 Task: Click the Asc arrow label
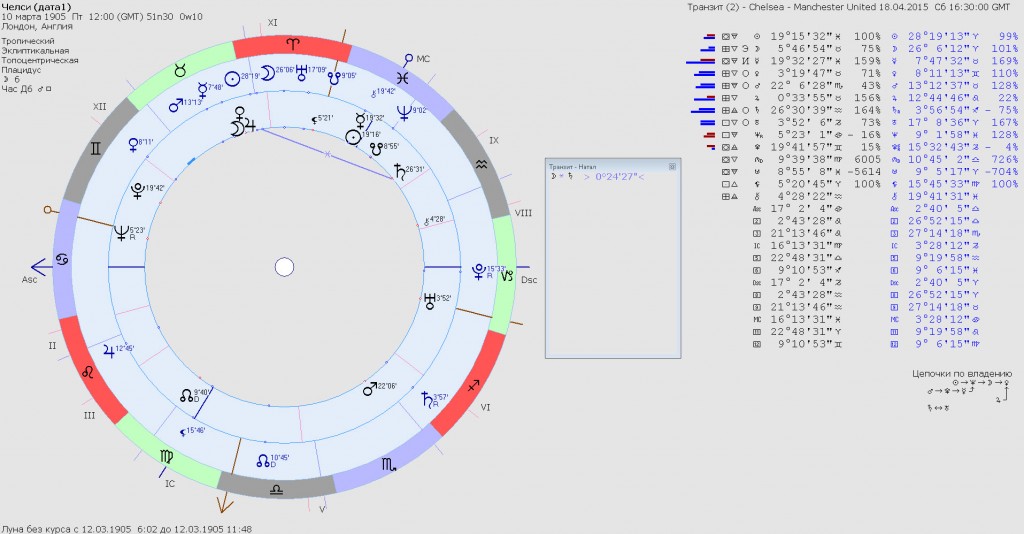(30, 279)
